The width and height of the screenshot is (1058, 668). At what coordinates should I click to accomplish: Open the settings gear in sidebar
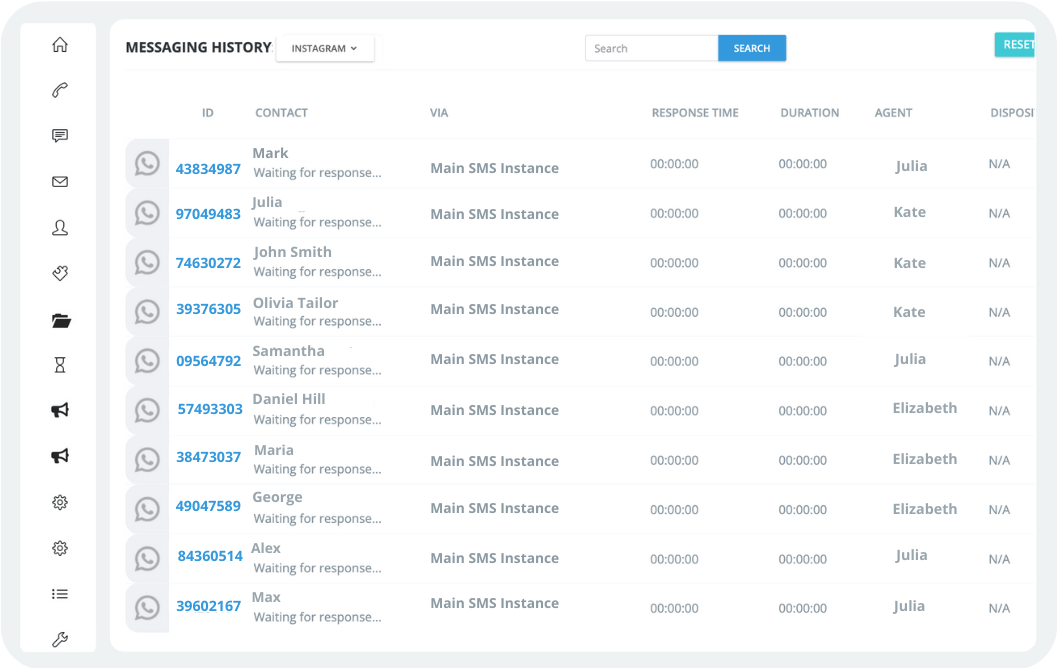point(59,502)
